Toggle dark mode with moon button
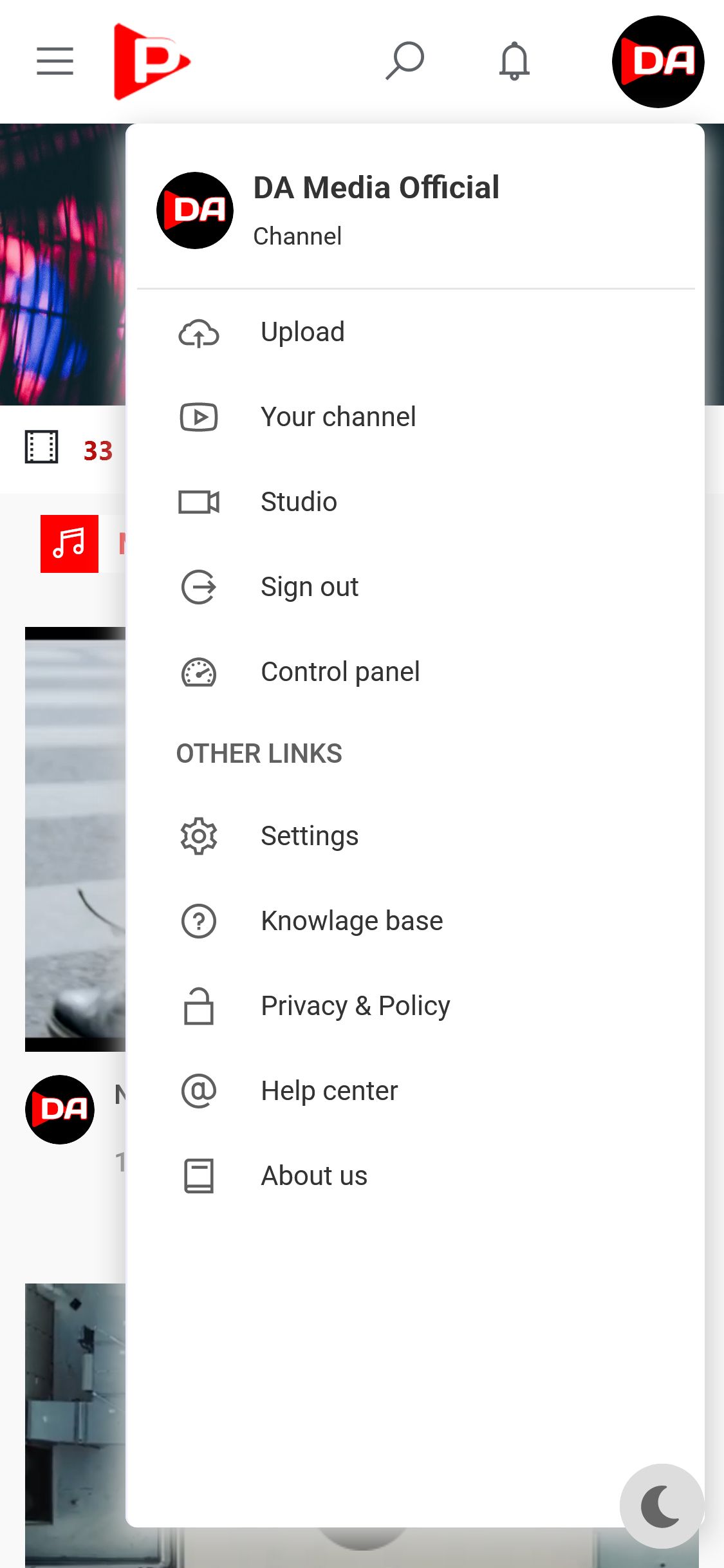The height and width of the screenshot is (1568, 724). (x=661, y=1506)
